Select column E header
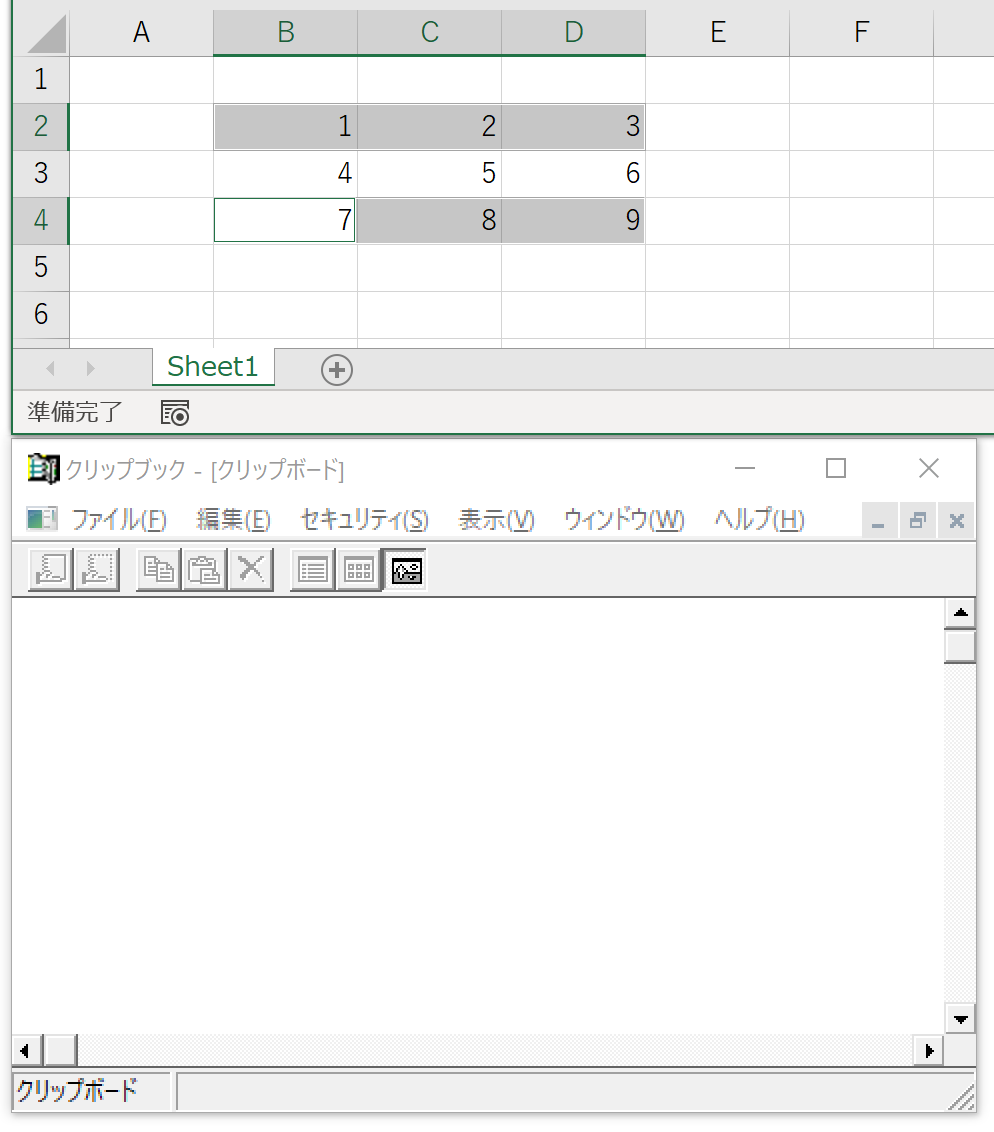This screenshot has width=994, height=1132. click(718, 33)
